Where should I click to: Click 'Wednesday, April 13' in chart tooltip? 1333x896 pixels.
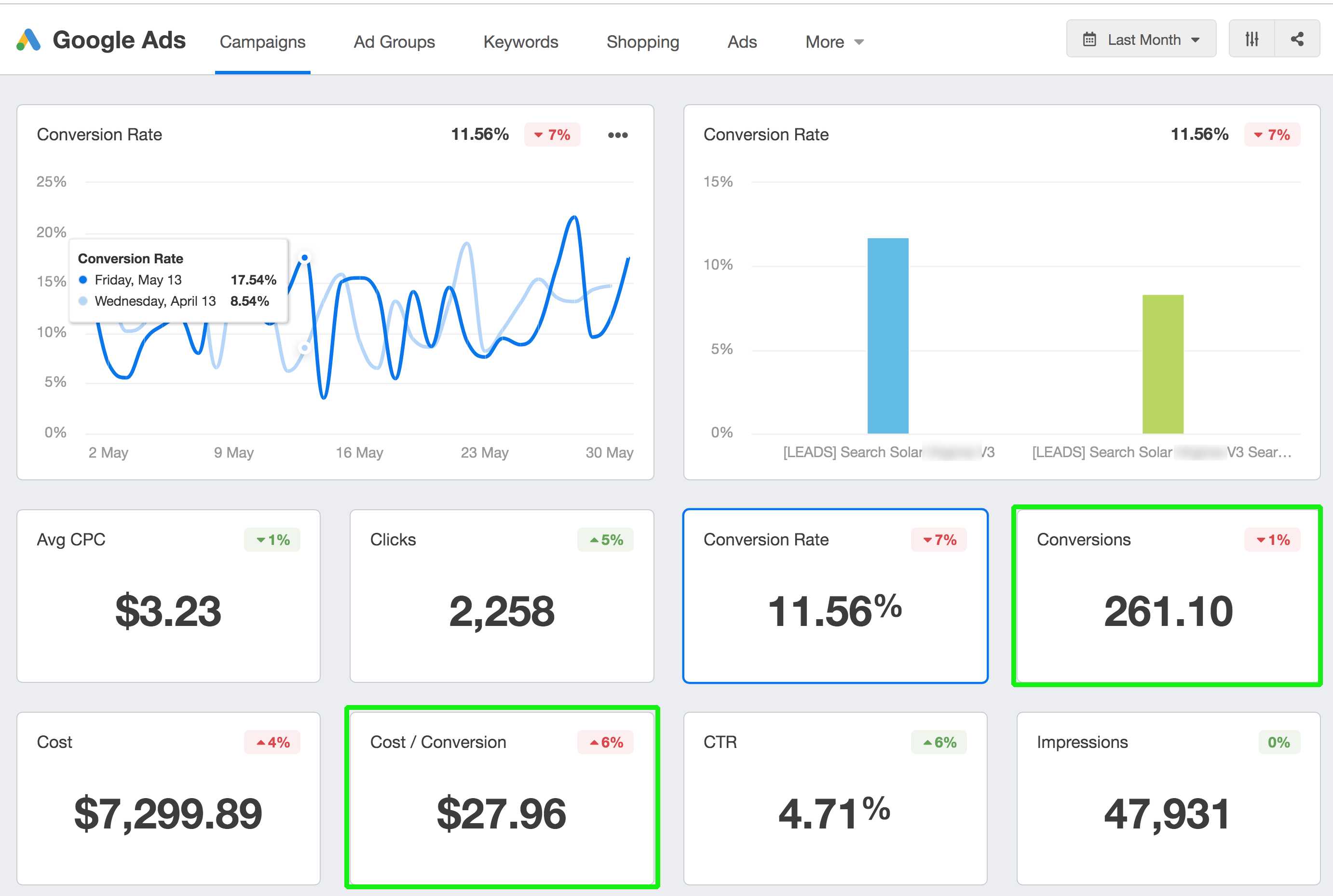155,301
